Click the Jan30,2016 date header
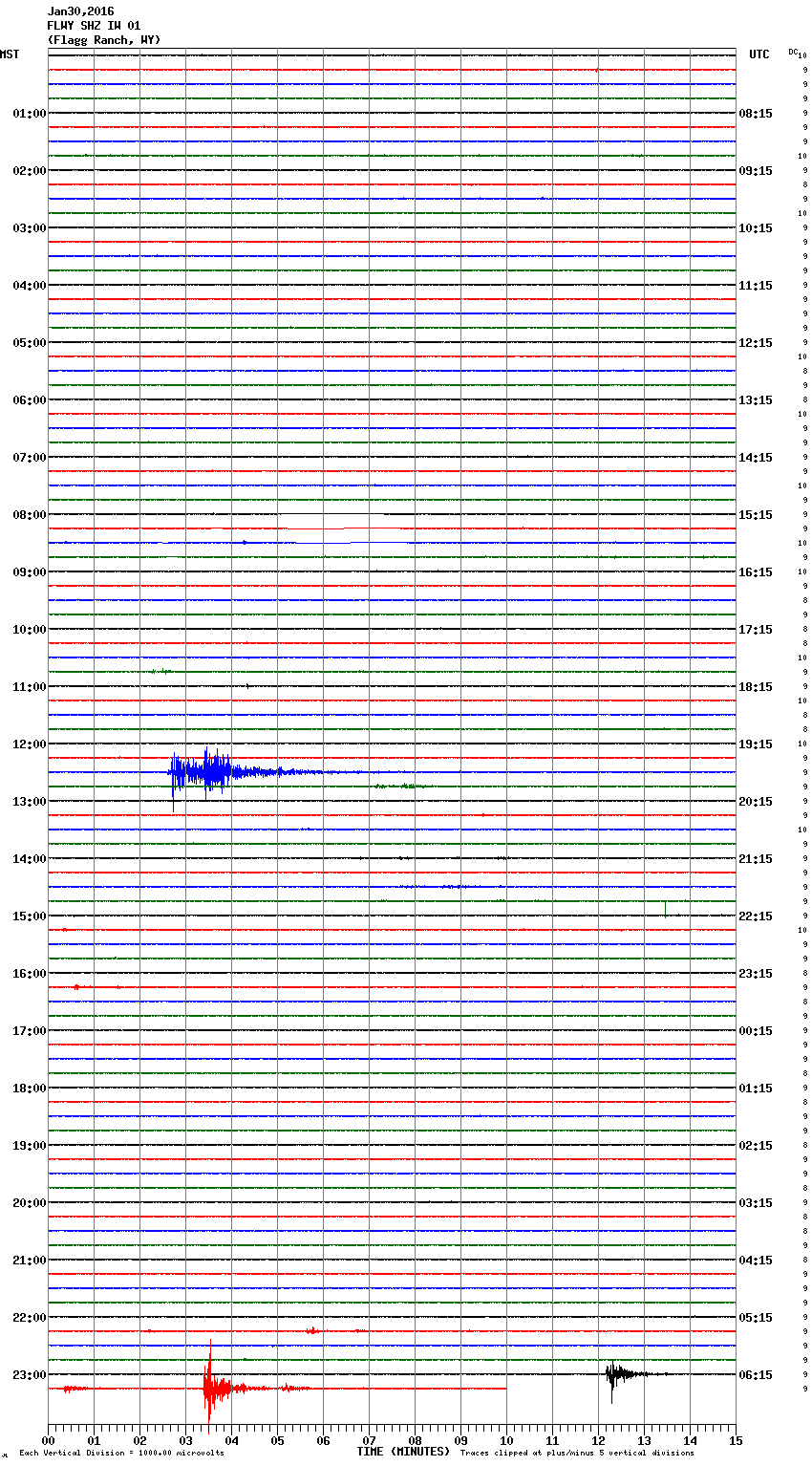The image size is (812, 1466). (80, 11)
